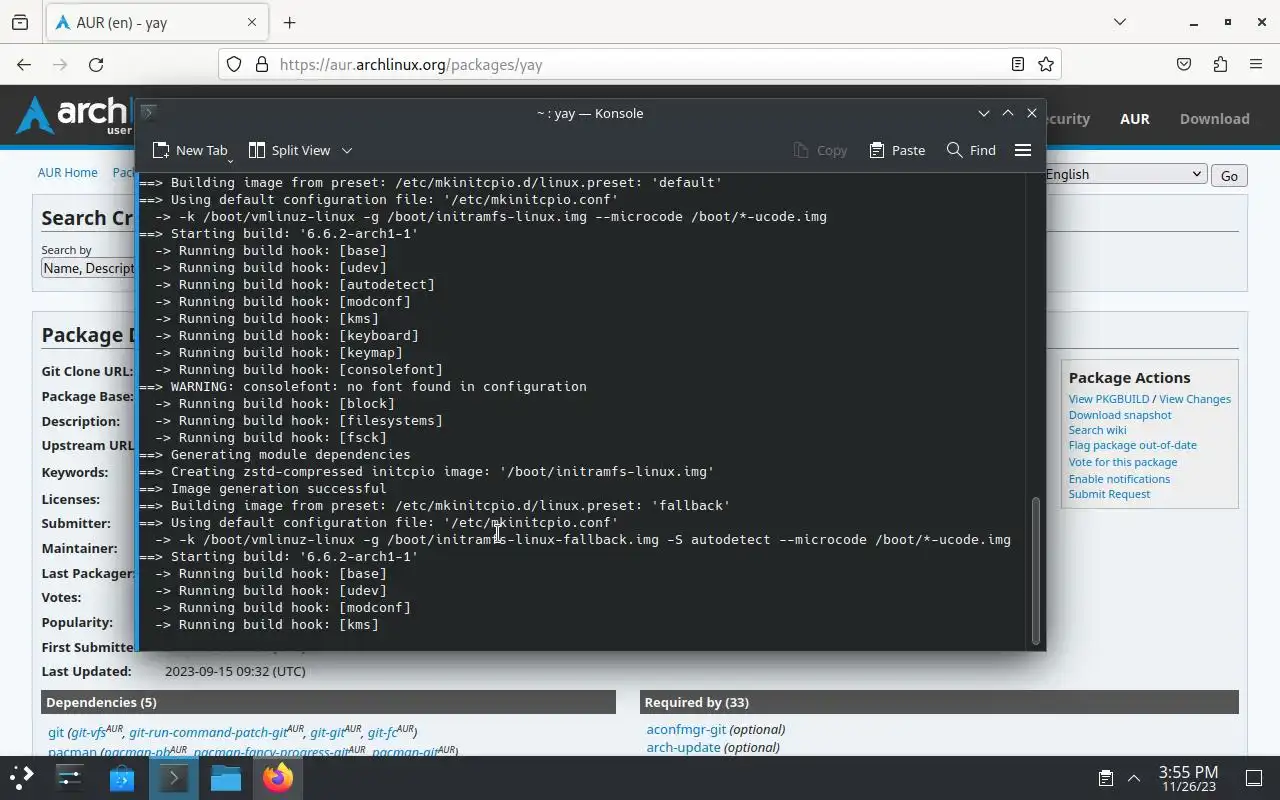Screen dimensions: 1280x800
Task: Click the URL address field
Action: pos(640,64)
